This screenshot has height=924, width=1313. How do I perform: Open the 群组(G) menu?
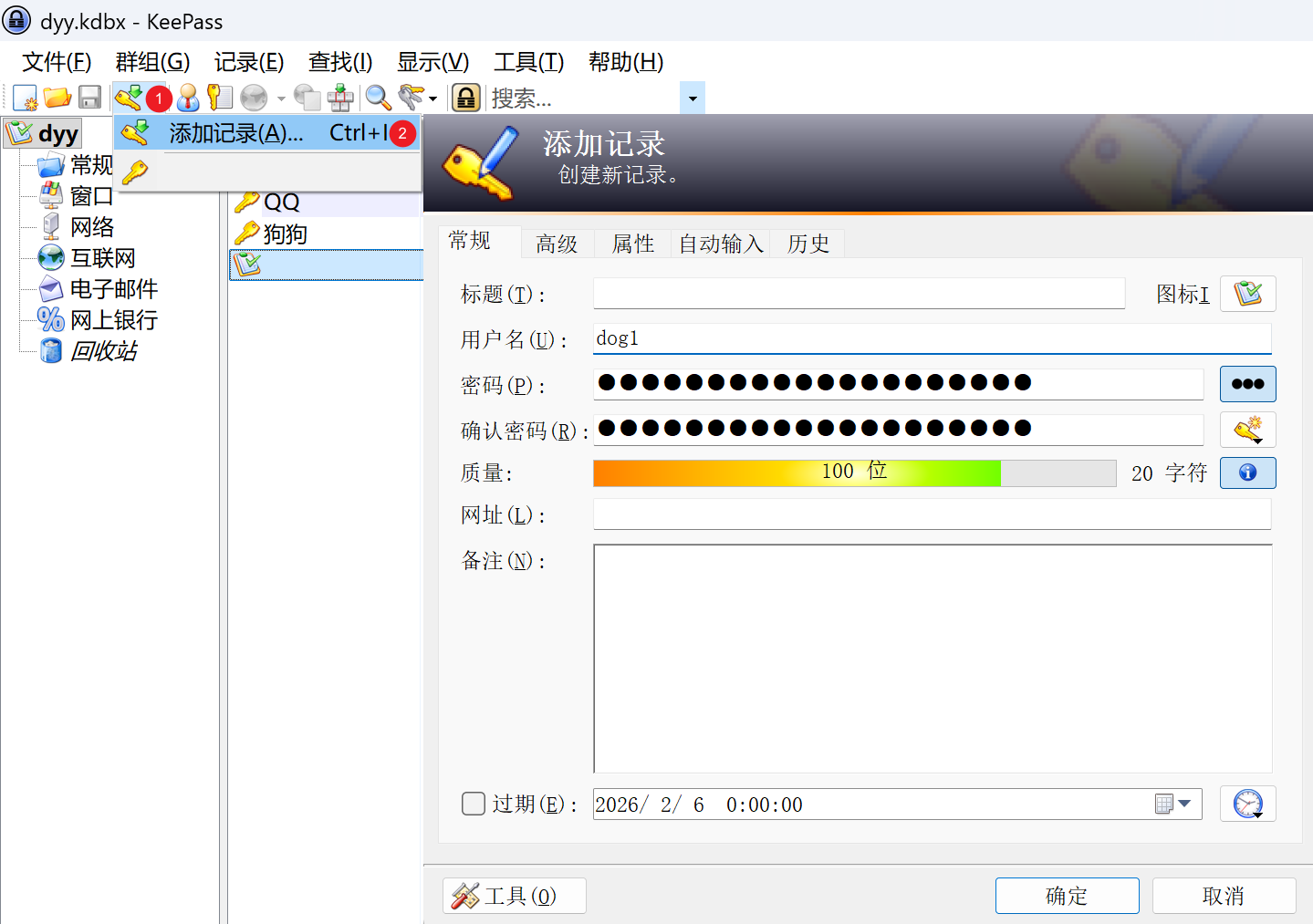(152, 62)
